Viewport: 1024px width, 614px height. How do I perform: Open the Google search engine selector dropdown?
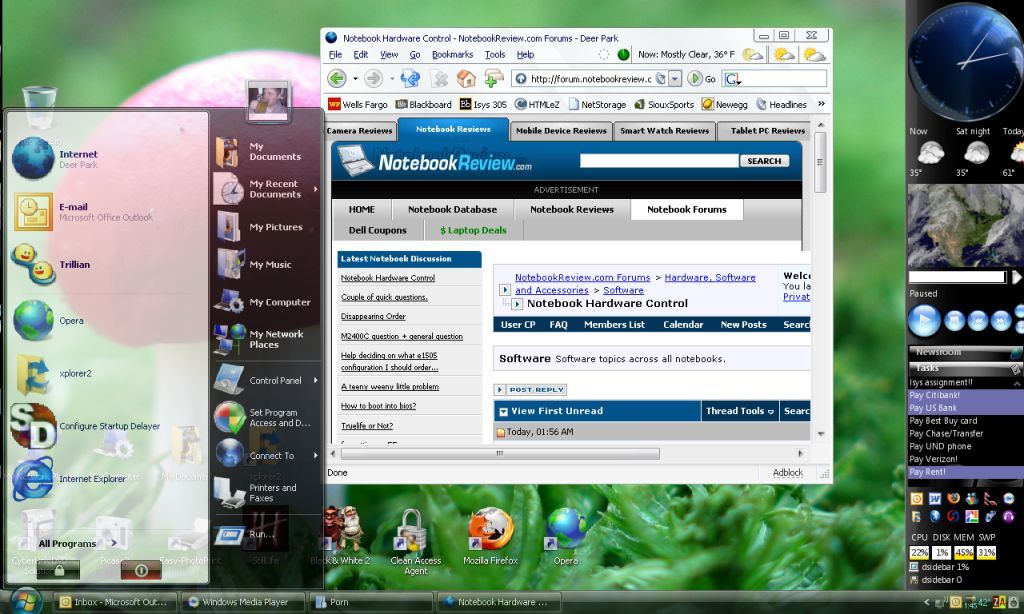733,79
